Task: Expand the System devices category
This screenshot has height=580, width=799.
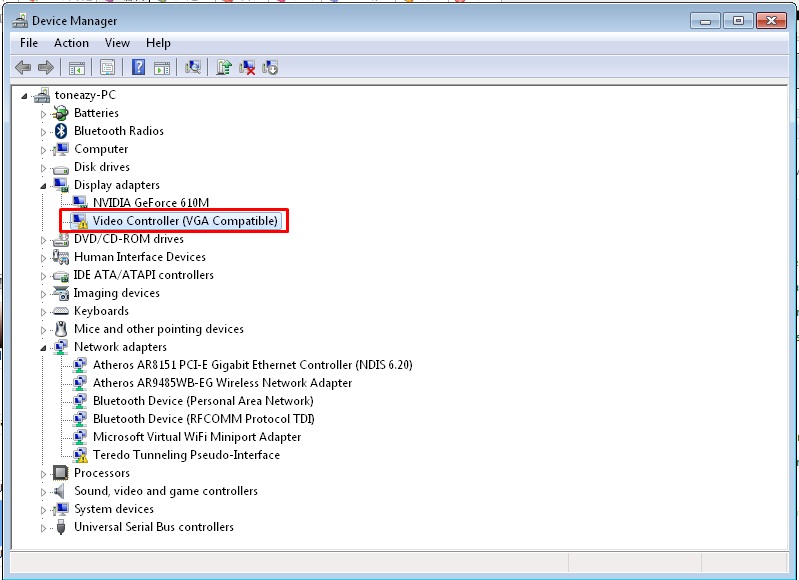Action: coord(43,510)
